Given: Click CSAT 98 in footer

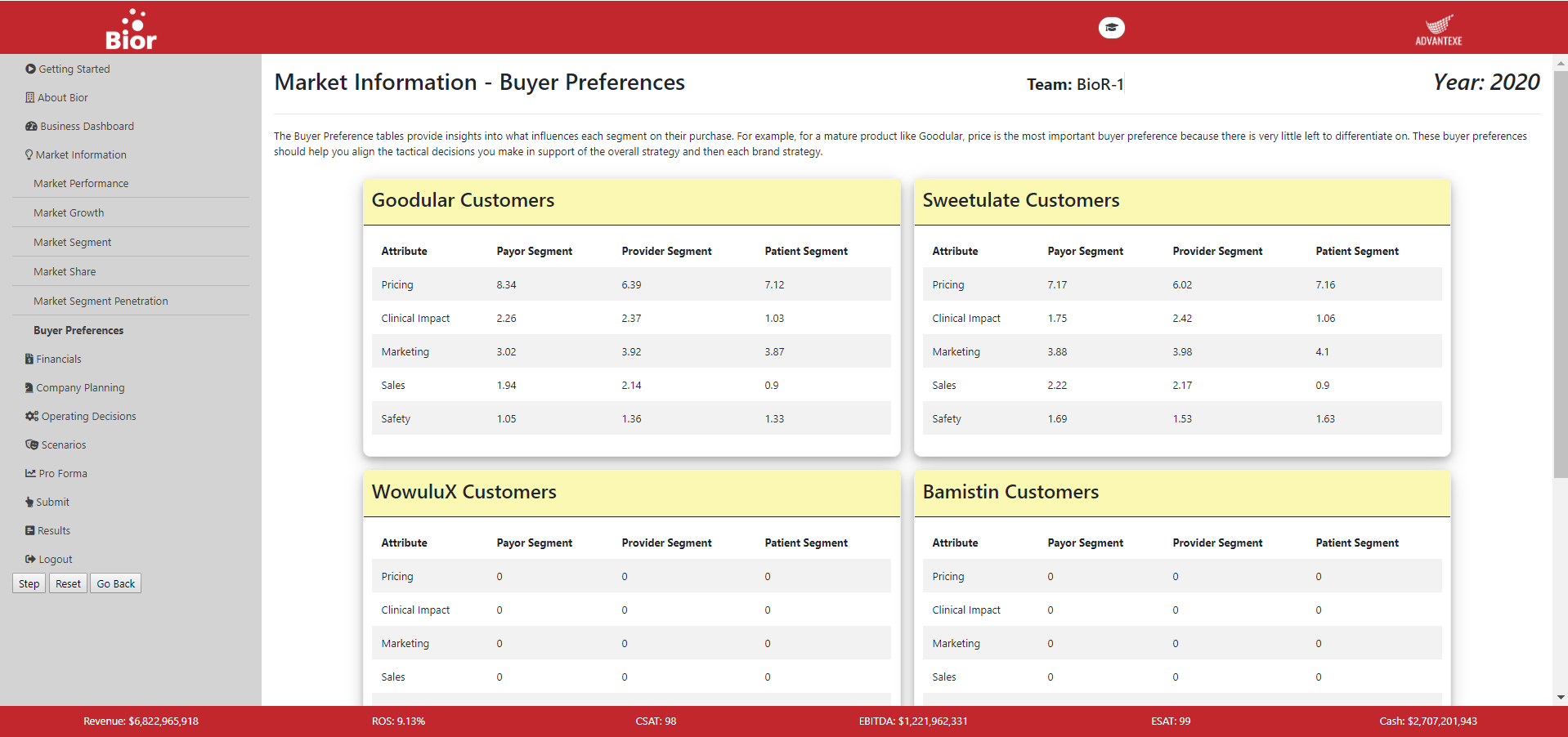Looking at the screenshot, I should click(x=656, y=721).
